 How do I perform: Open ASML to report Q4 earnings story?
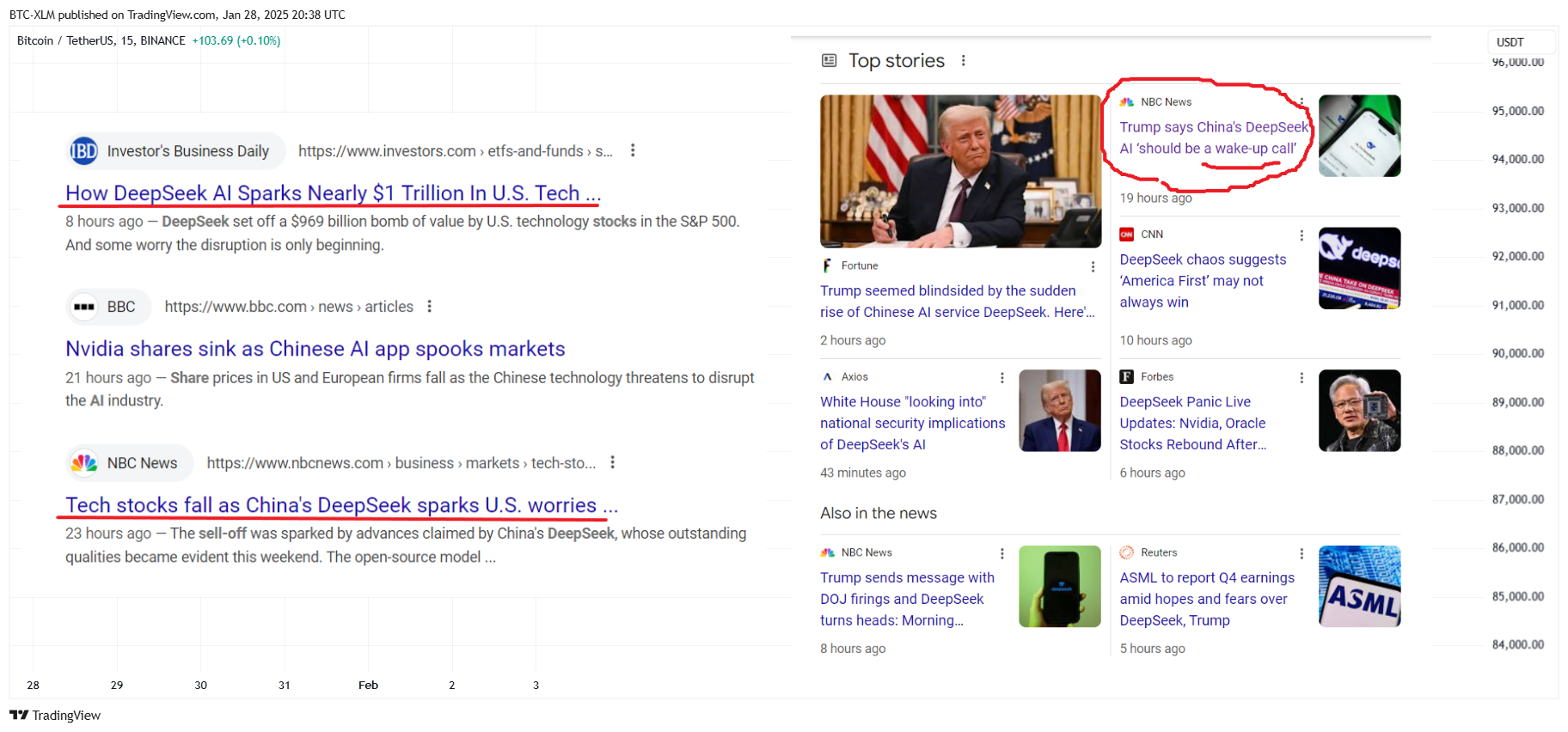pos(1207,600)
